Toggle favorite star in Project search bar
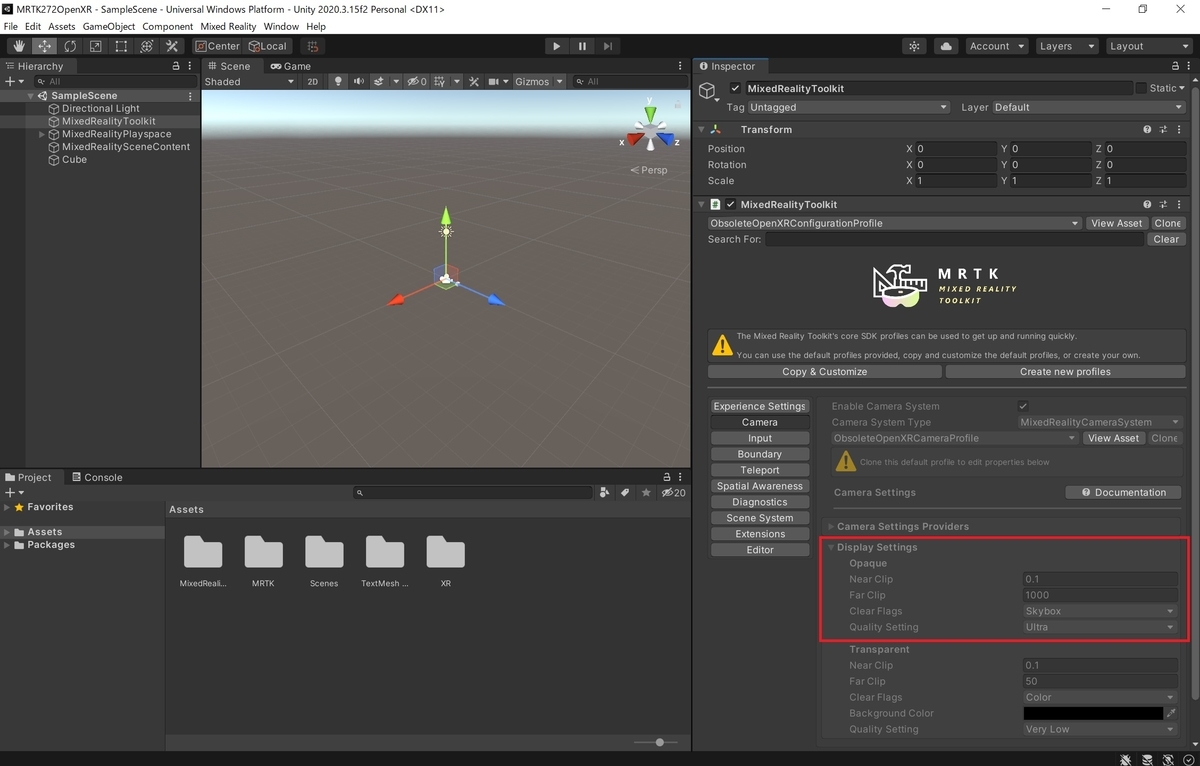Screen dimensions: 1200x766 647,492
